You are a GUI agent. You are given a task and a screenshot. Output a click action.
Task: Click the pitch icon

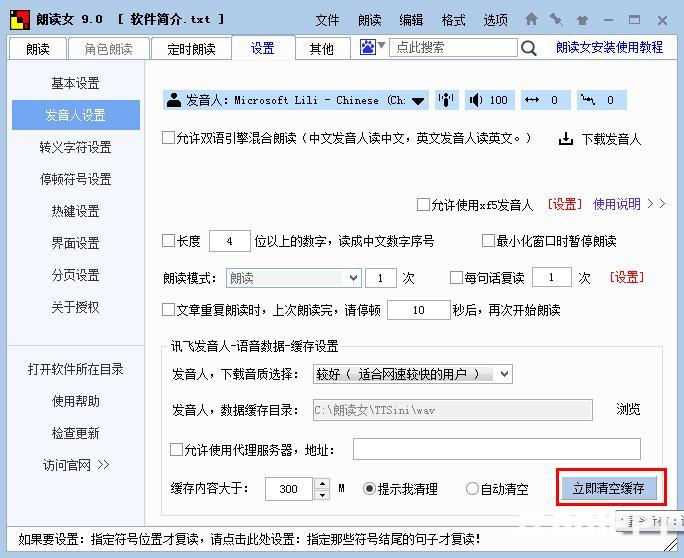point(588,100)
